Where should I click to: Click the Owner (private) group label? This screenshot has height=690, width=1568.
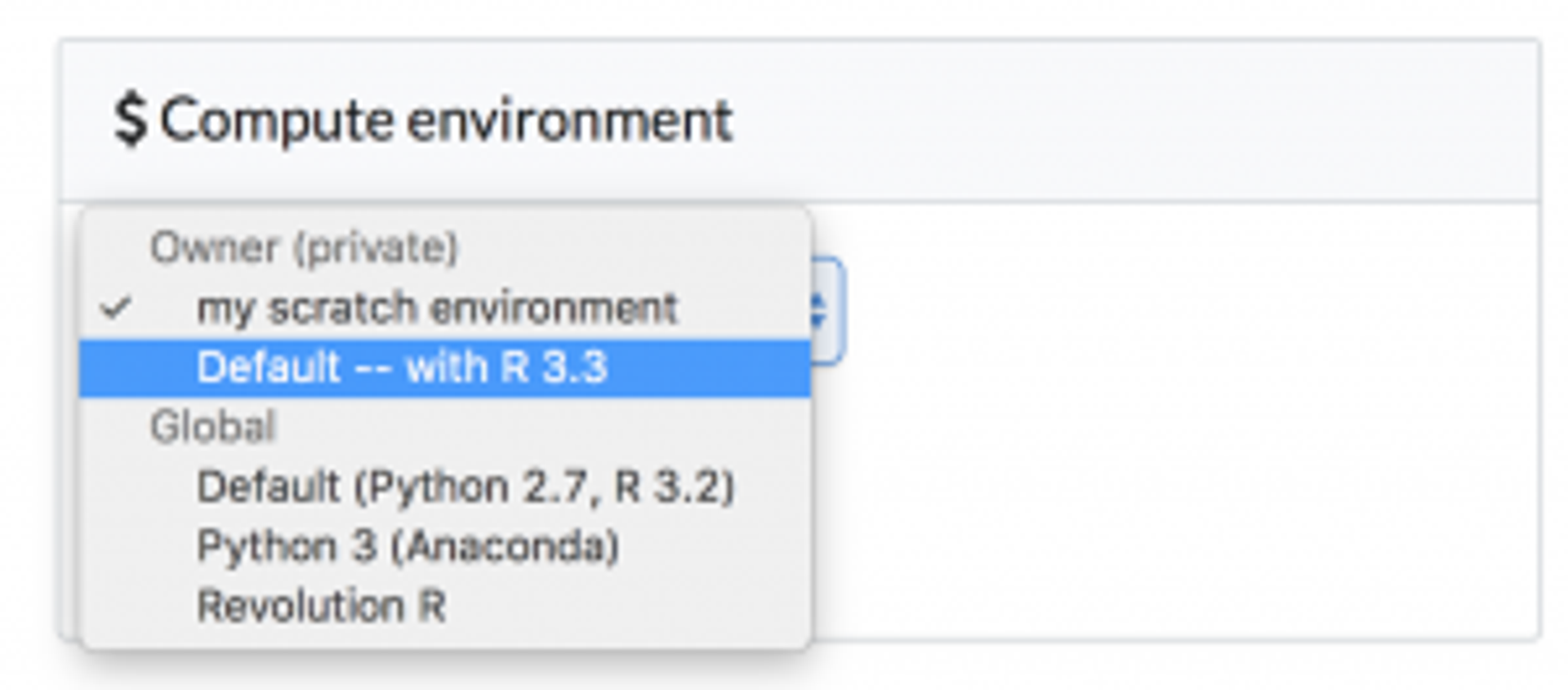(x=305, y=249)
